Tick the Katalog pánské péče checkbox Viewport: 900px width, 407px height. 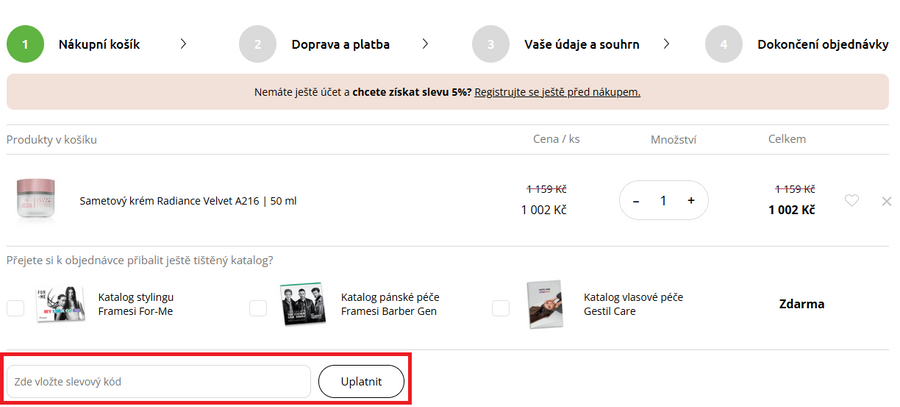point(258,308)
